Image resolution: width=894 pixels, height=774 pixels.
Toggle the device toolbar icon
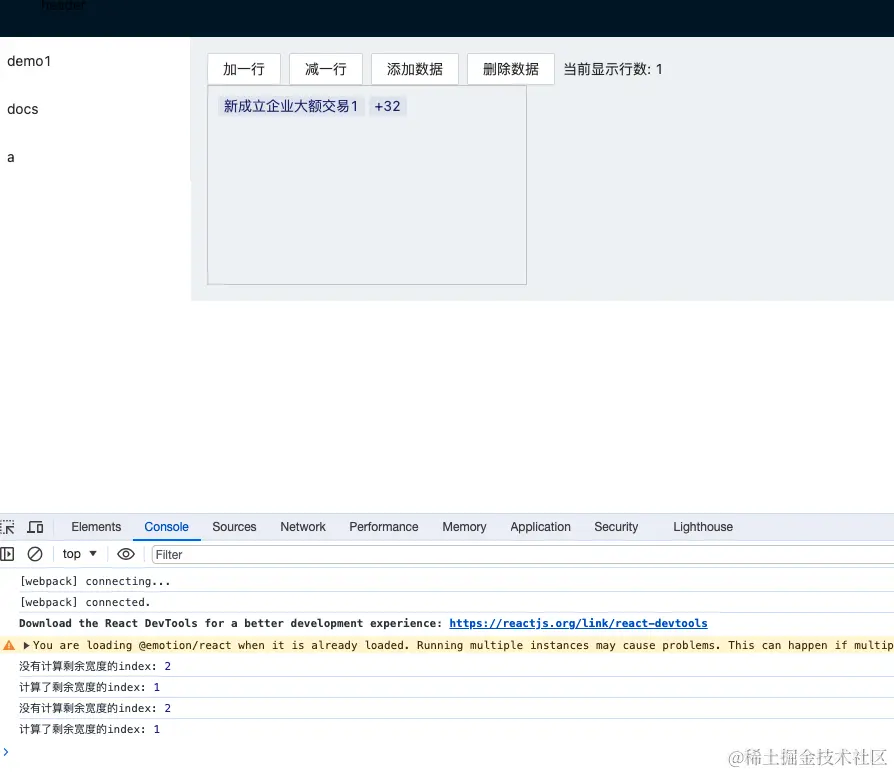pyautogui.click(x=35, y=527)
